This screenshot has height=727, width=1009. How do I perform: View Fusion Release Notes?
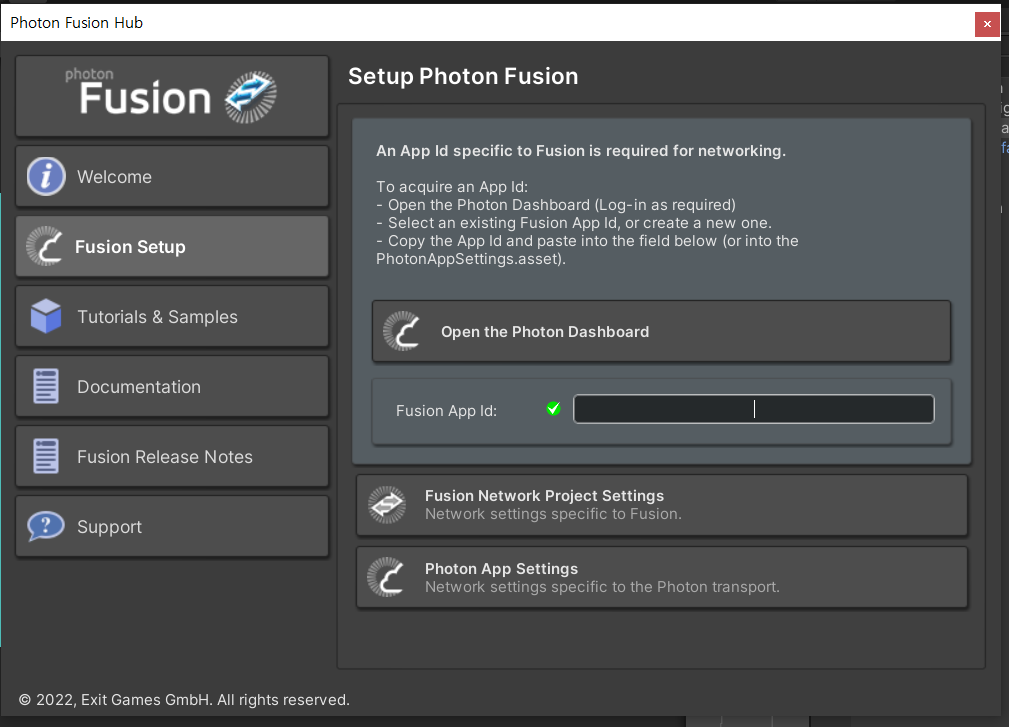(x=172, y=457)
